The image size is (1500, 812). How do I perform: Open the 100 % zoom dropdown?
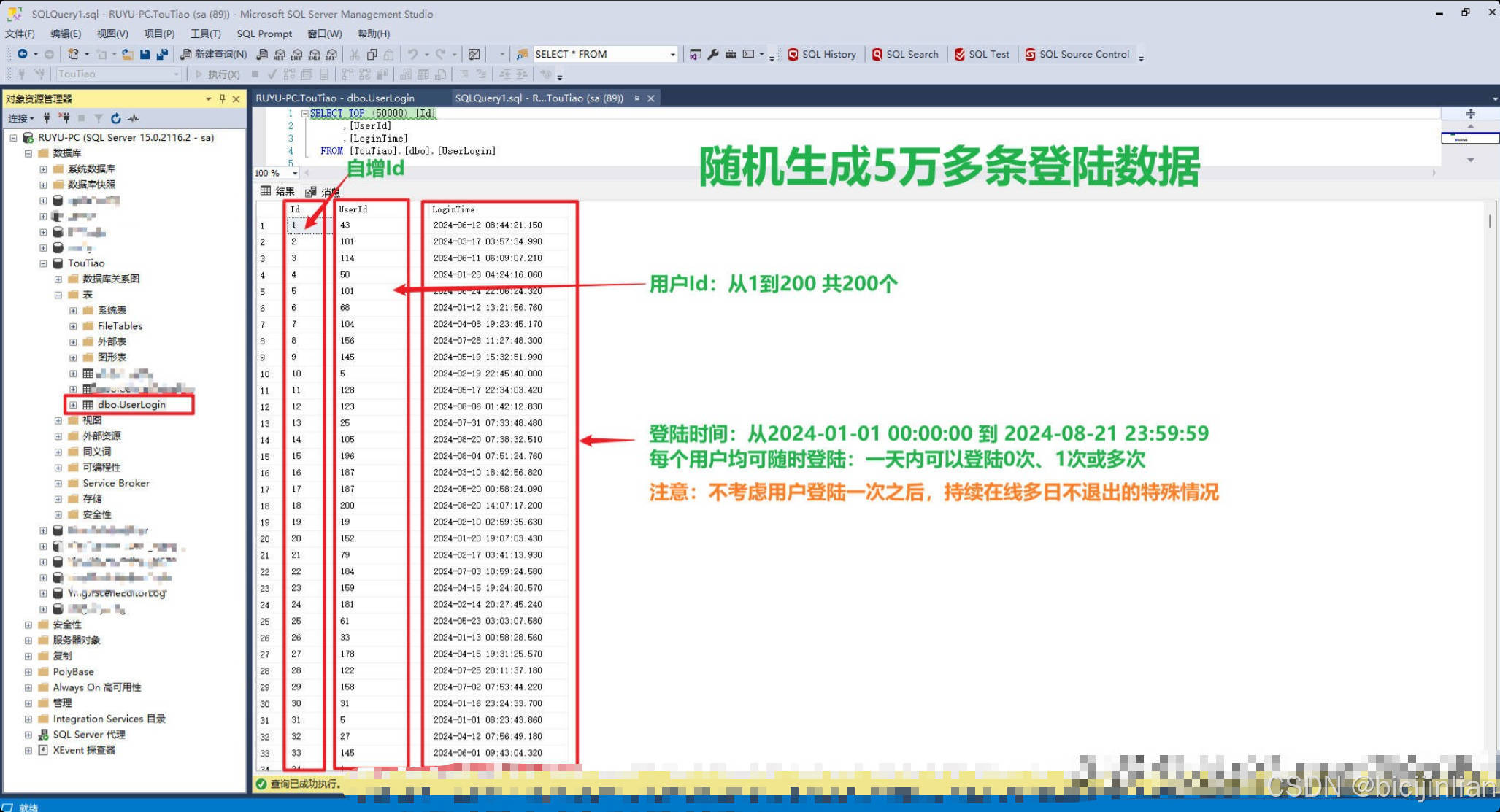(295, 174)
